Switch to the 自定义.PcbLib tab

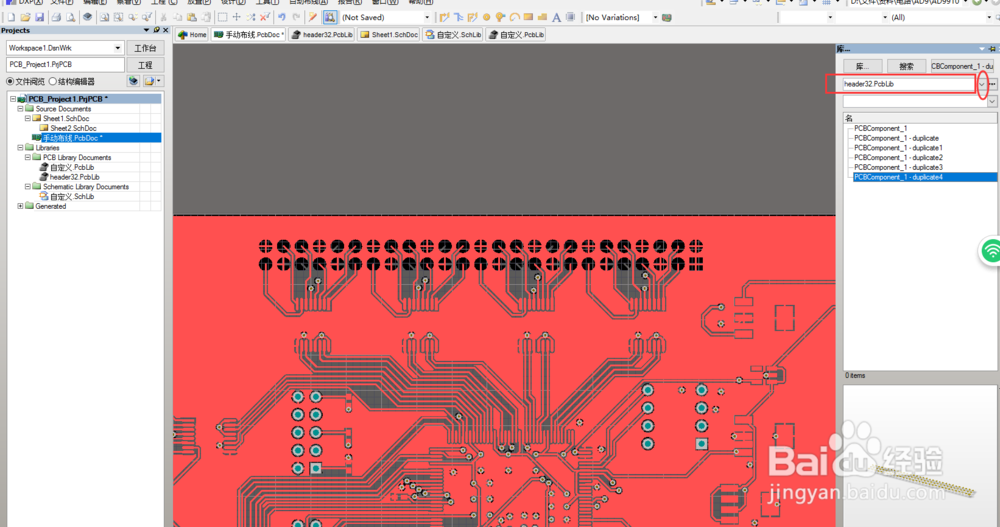tap(517, 34)
